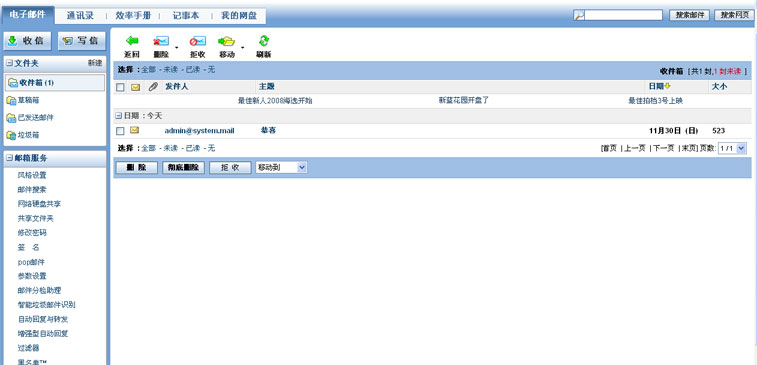Click the 彻底删除 button
757x365 pixels.
click(x=184, y=168)
